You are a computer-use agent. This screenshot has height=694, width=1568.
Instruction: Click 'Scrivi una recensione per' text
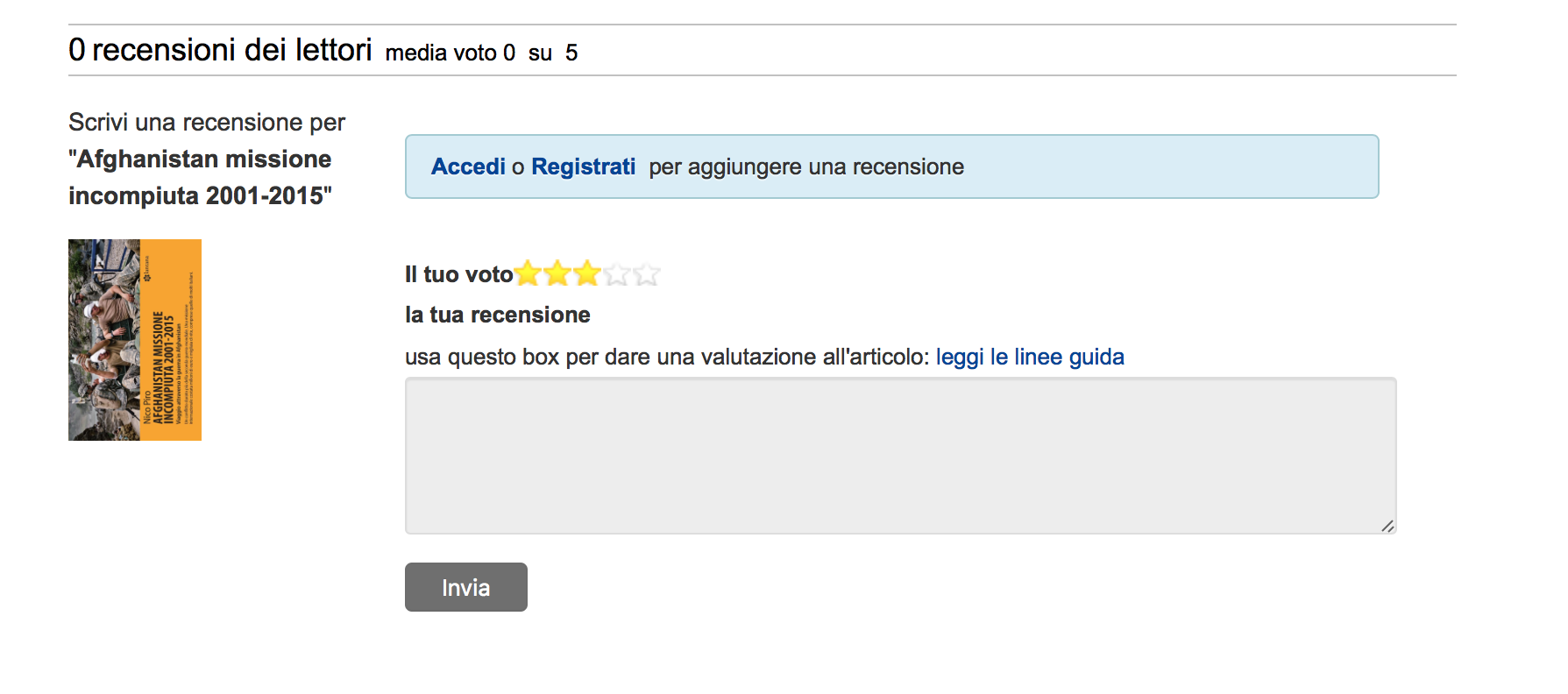tap(207, 122)
